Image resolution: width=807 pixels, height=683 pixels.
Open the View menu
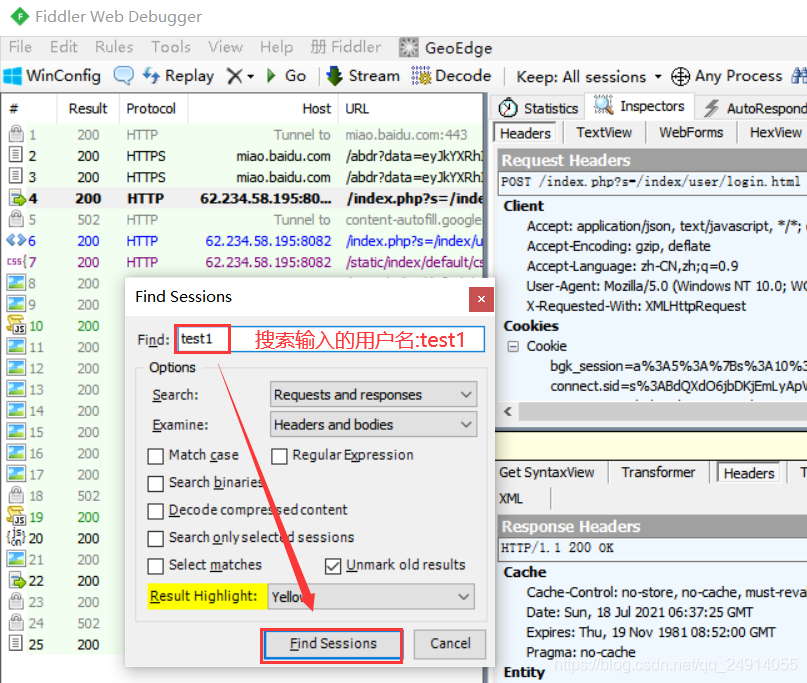(225, 47)
